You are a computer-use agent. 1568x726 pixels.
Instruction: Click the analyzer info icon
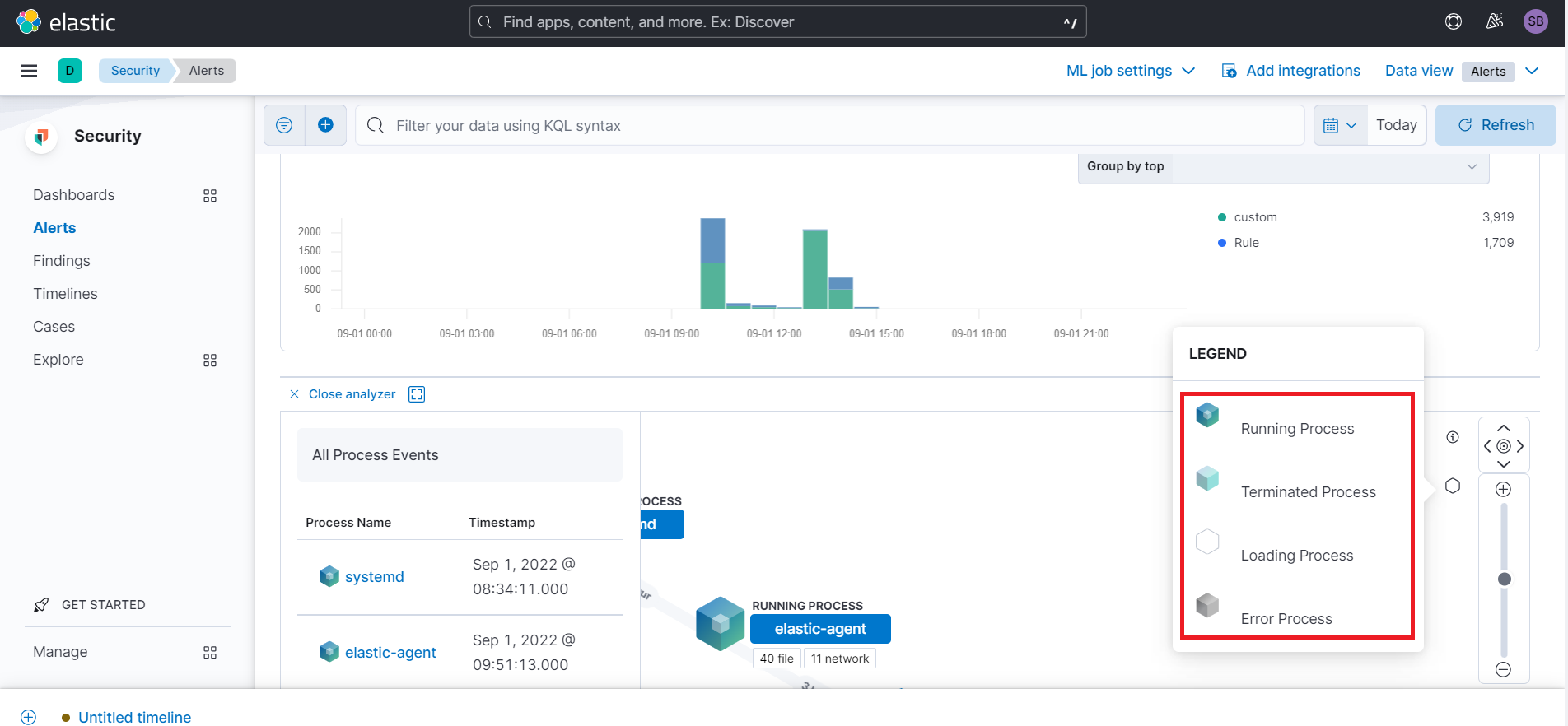[x=1453, y=437]
